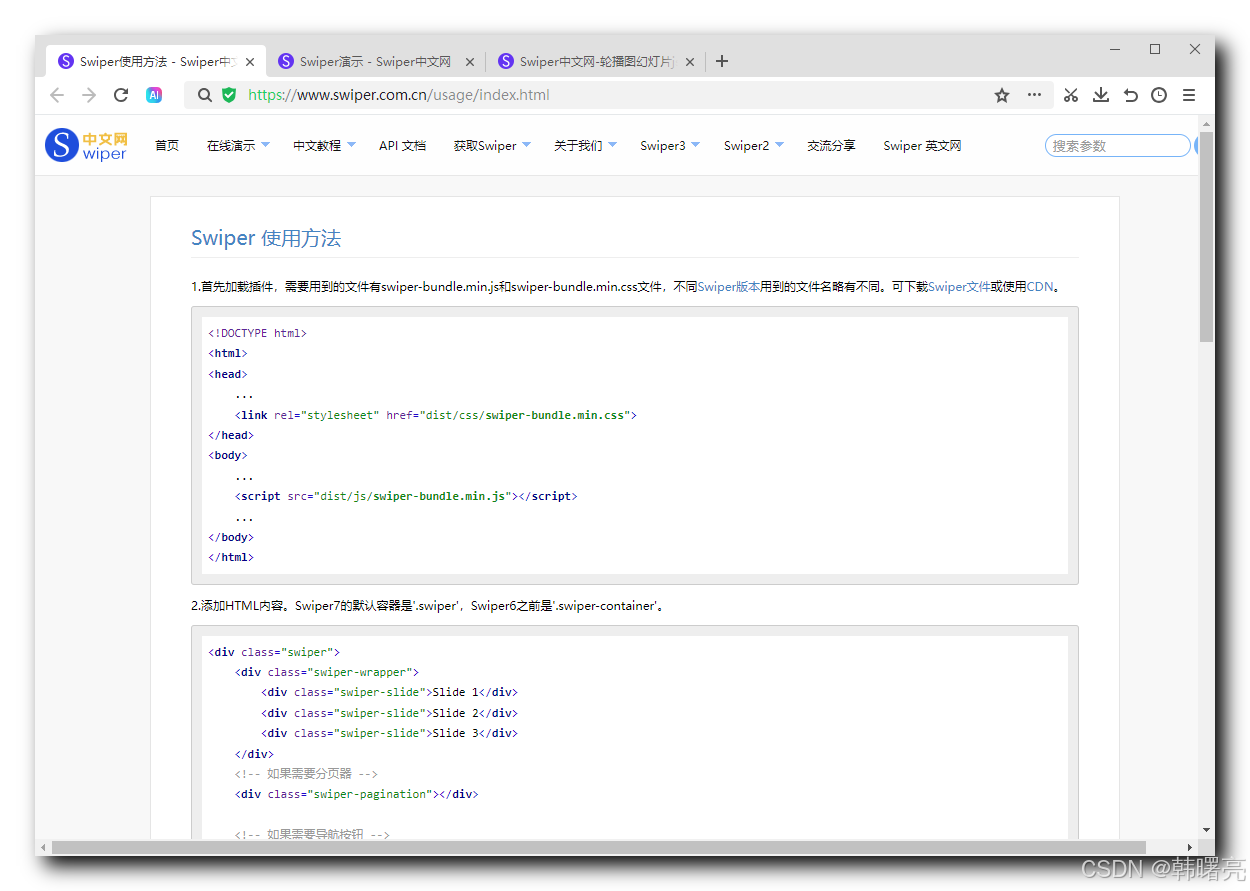
Task: Click the Slide 2 code line
Action: [x=390, y=713]
